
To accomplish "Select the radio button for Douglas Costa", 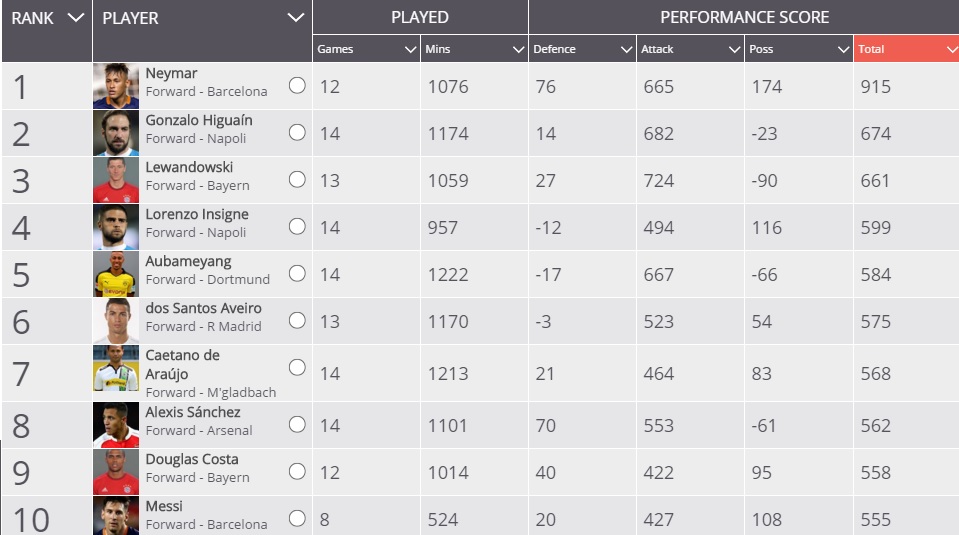I will pyautogui.click(x=297, y=471).
